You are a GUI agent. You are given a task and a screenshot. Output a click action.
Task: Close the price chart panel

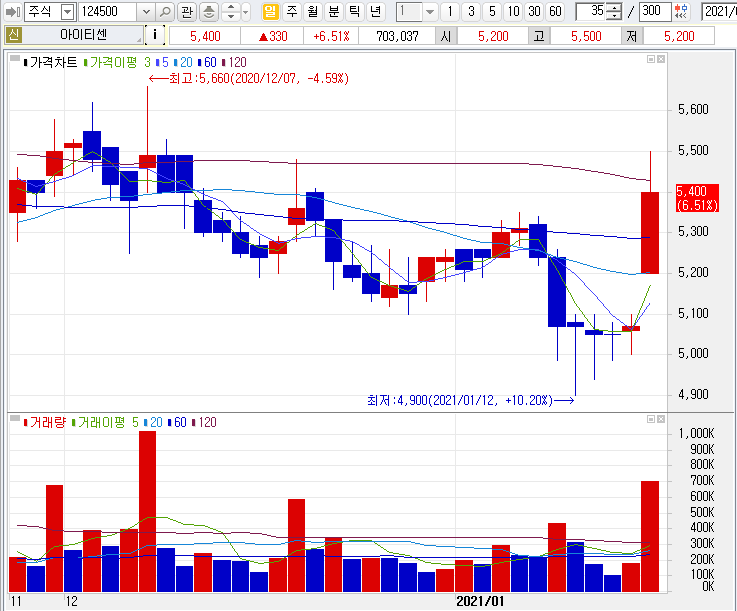pyautogui.click(x=661, y=59)
